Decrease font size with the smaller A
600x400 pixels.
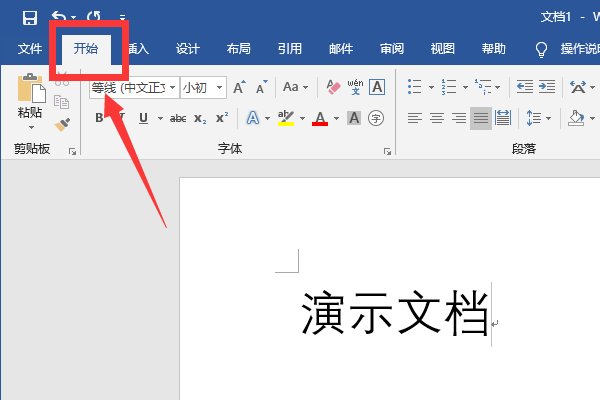262,88
